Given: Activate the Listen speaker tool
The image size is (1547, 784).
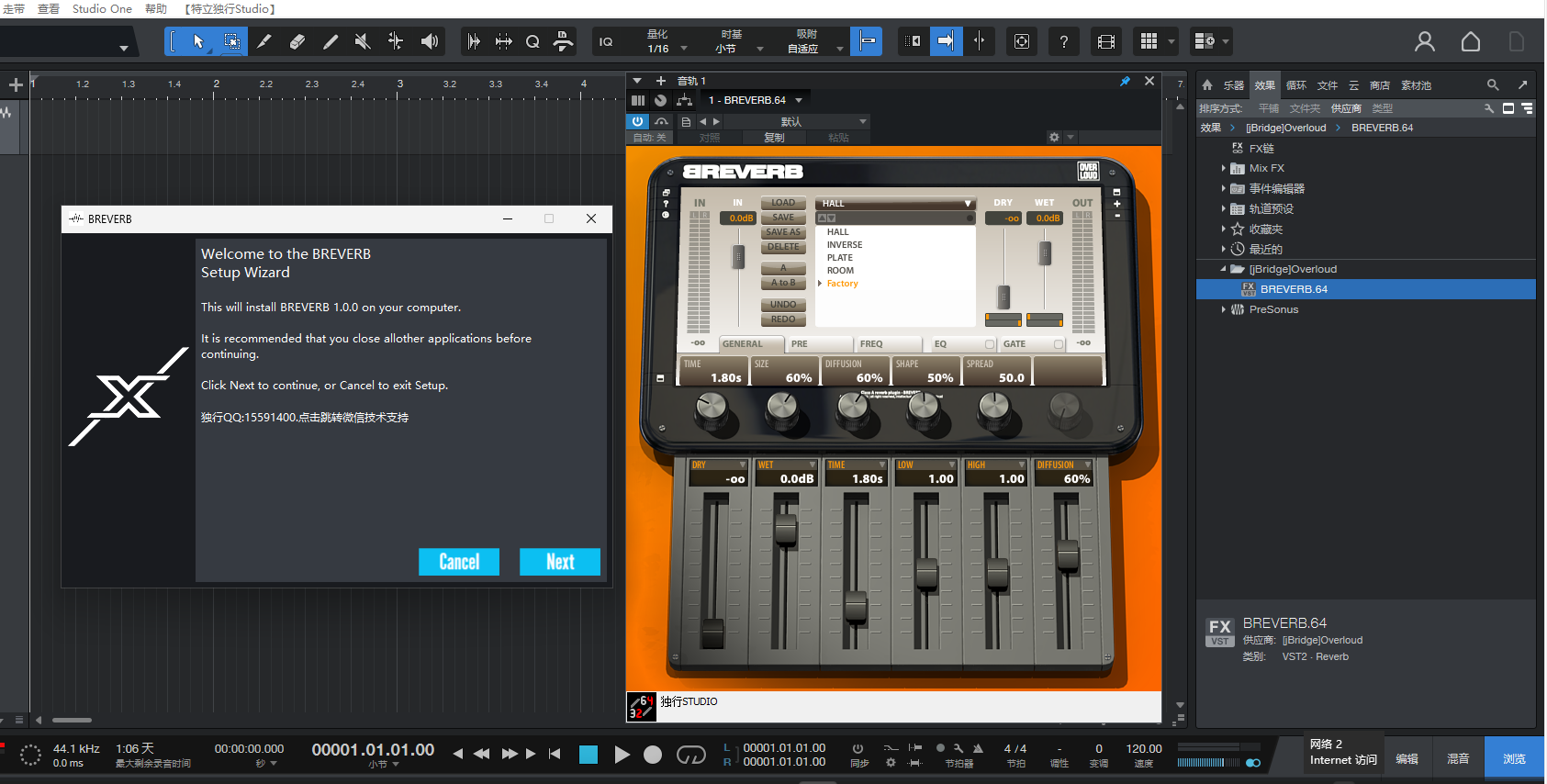Looking at the screenshot, I should tap(429, 41).
